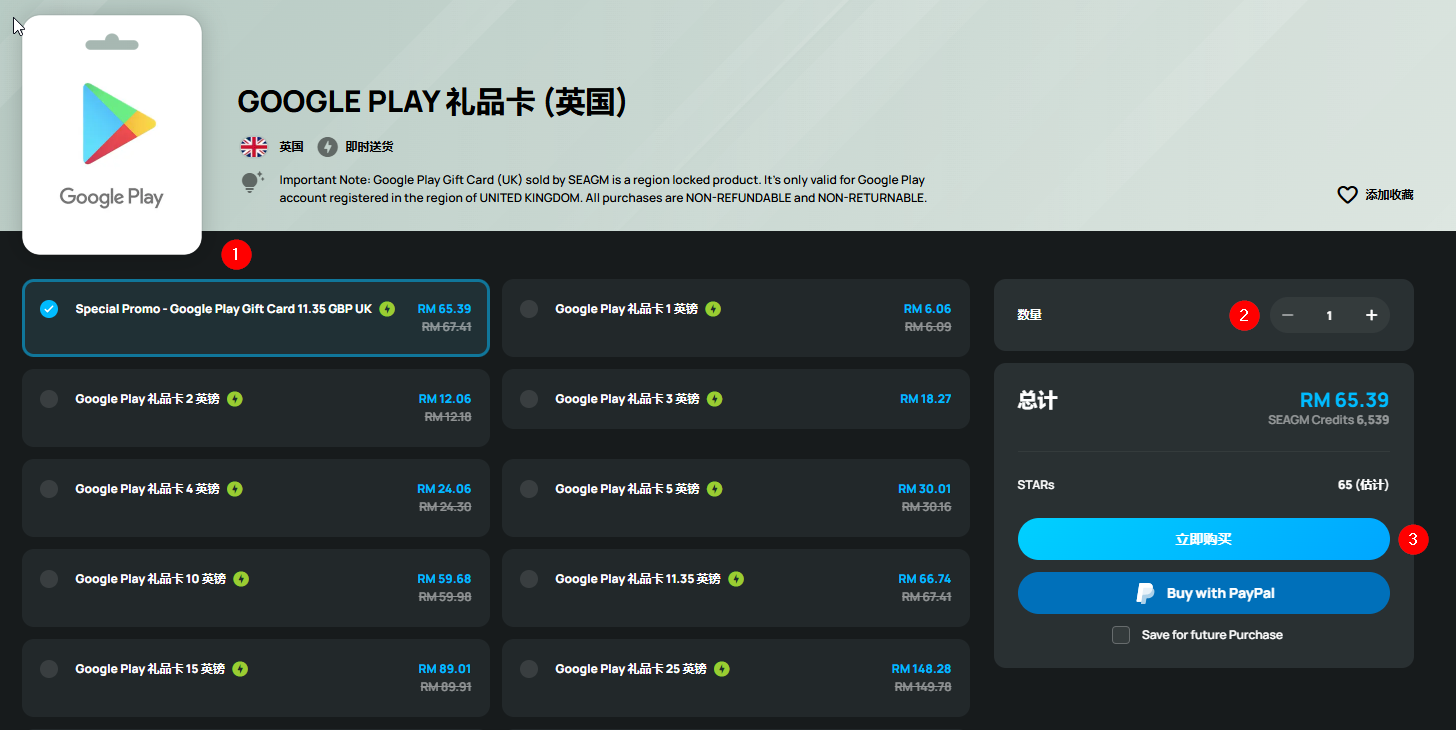Choose the 礼品卡 2 英镑 radio button
This screenshot has height=730, width=1456.
click(49, 399)
